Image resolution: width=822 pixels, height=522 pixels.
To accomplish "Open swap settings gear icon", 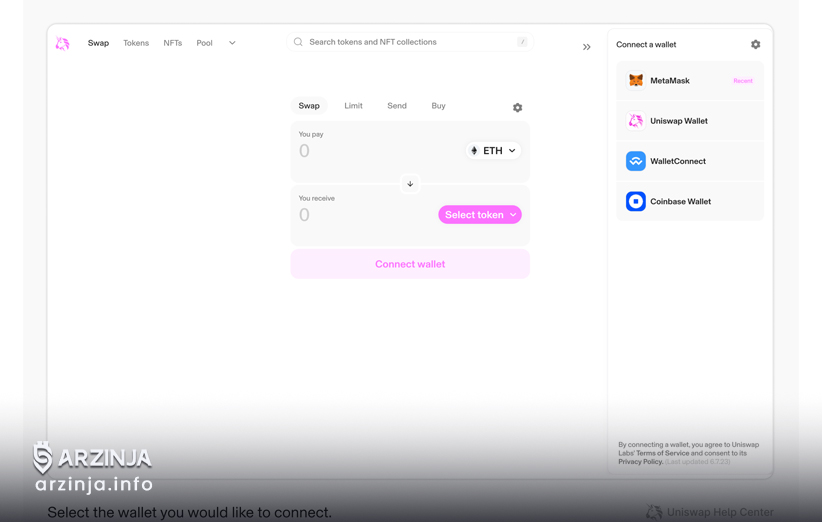I will (x=517, y=107).
